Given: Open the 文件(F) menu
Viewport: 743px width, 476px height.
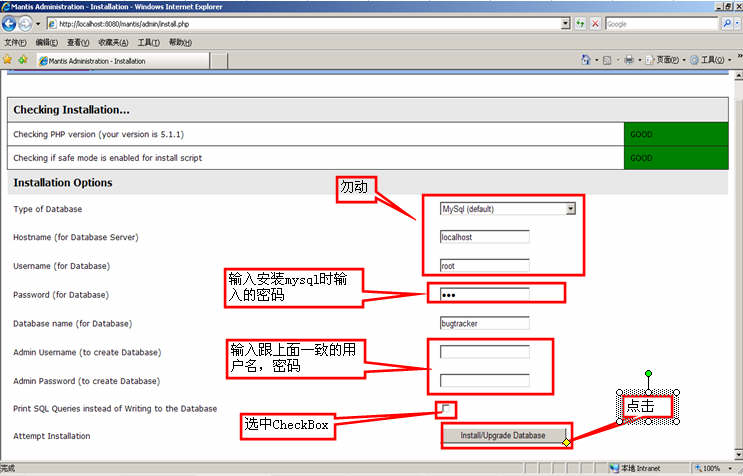Looking at the screenshot, I should [15, 43].
